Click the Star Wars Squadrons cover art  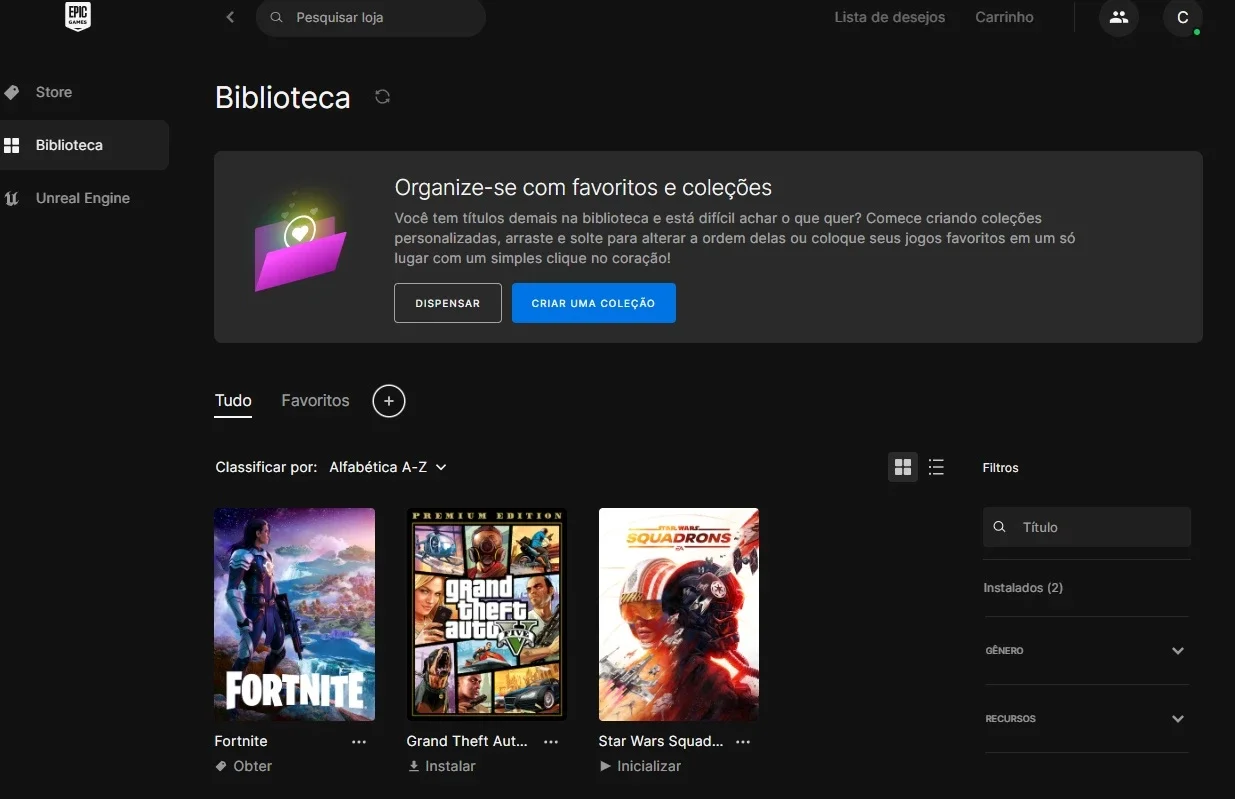pos(679,614)
